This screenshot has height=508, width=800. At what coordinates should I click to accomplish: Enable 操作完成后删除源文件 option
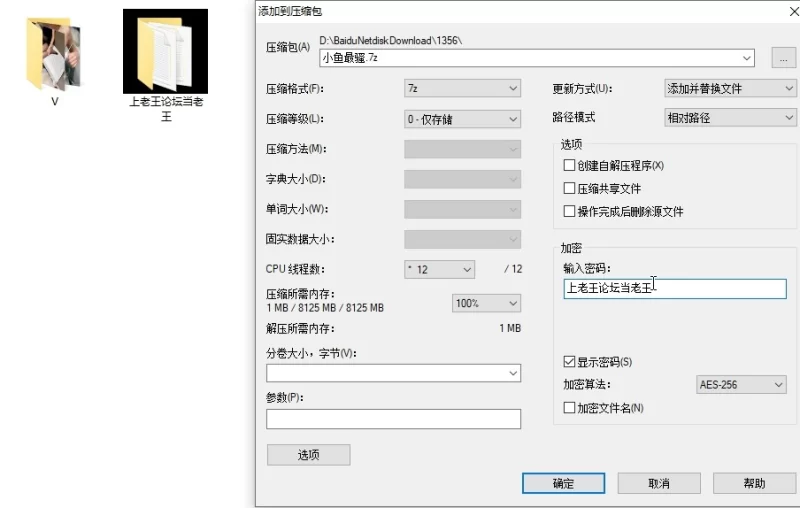[x=570, y=212]
